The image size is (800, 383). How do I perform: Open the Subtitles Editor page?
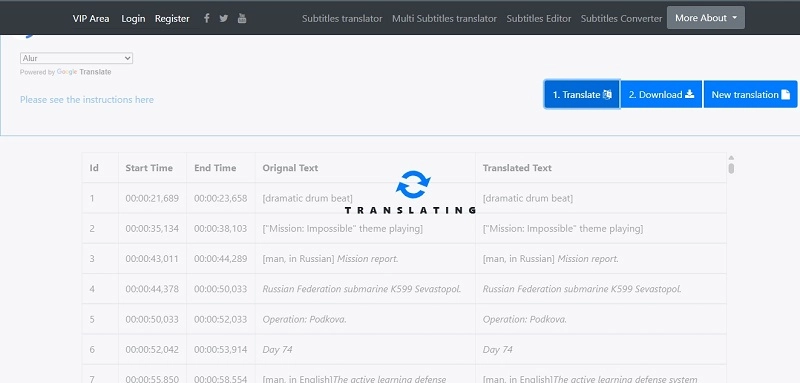click(x=539, y=18)
